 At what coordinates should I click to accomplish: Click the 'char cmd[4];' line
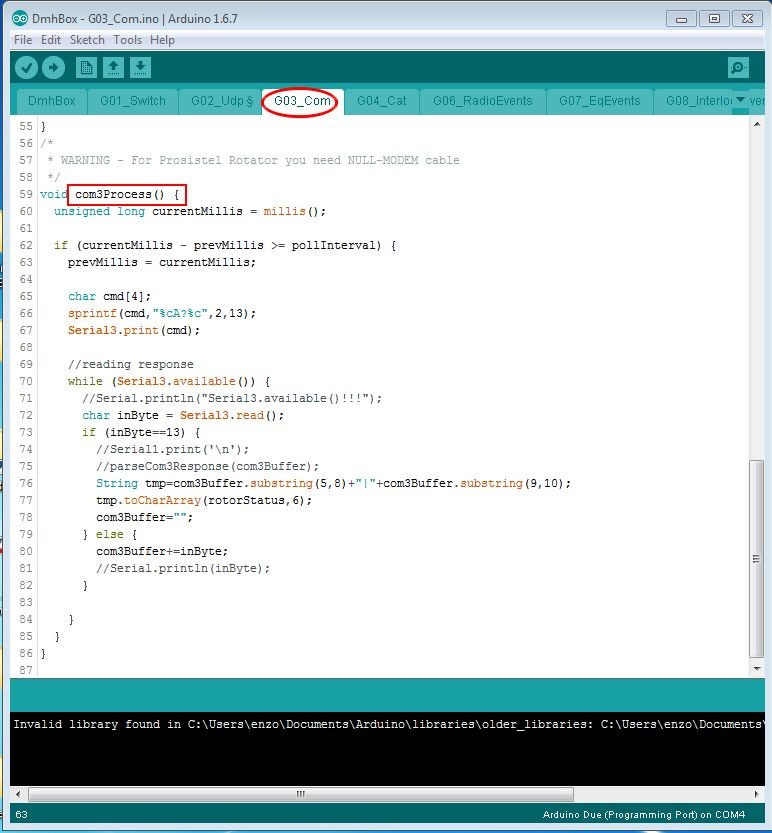pos(109,296)
